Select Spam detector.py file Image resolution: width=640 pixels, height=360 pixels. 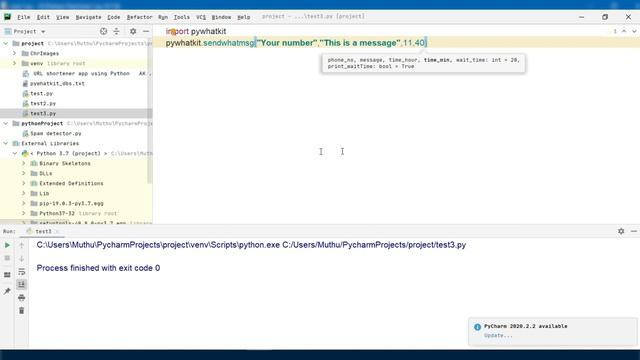click(56, 133)
